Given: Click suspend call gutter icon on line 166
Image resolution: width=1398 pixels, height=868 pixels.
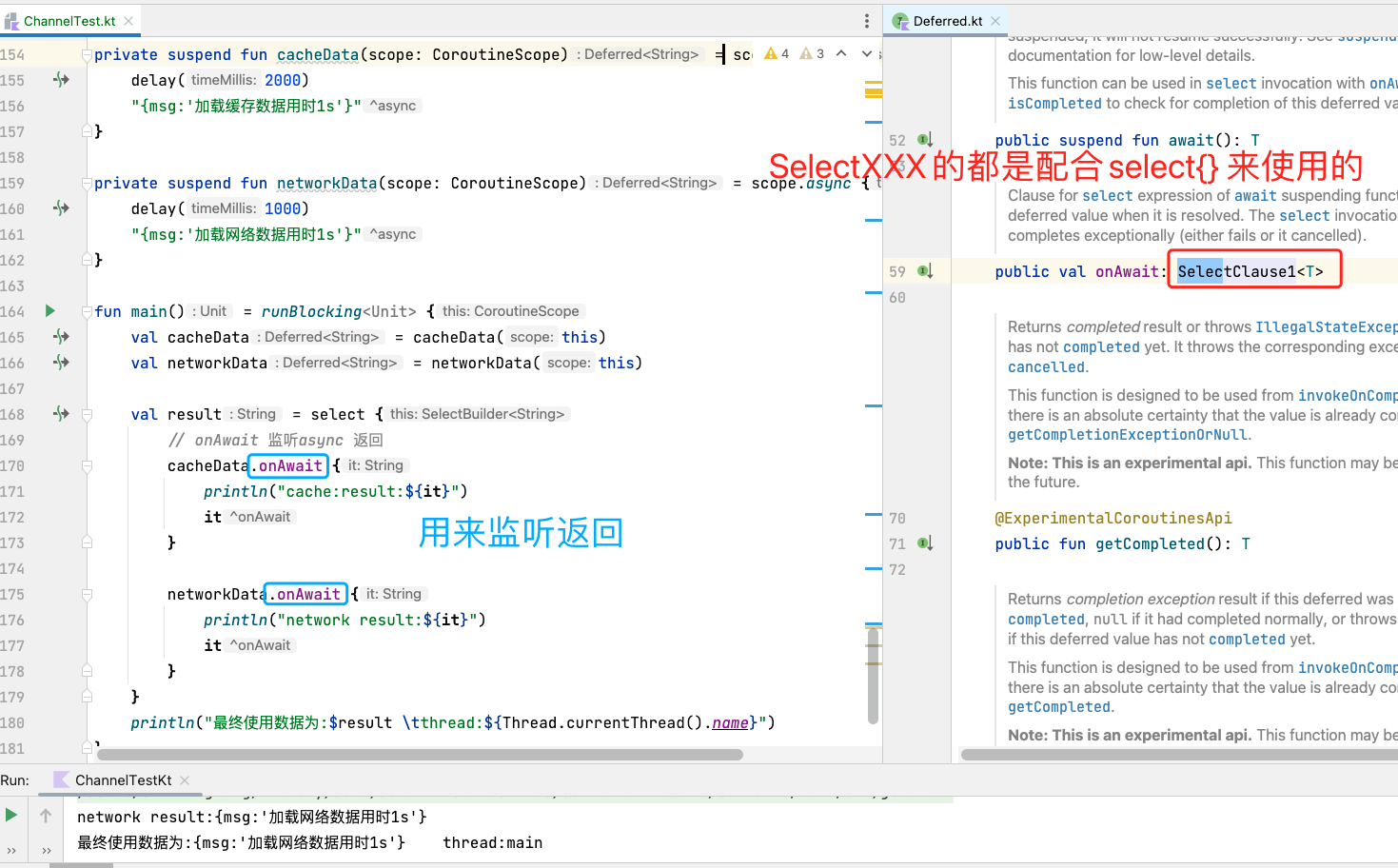Looking at the screenshot, I should [x=62, y=363].
